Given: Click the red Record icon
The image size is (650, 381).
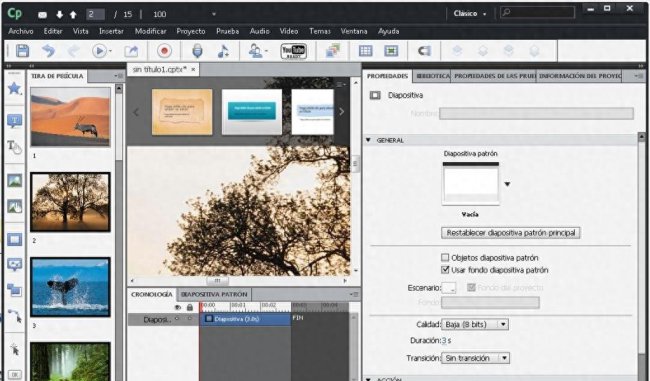Looking at the screenshot, I should [x=164, y=51].
